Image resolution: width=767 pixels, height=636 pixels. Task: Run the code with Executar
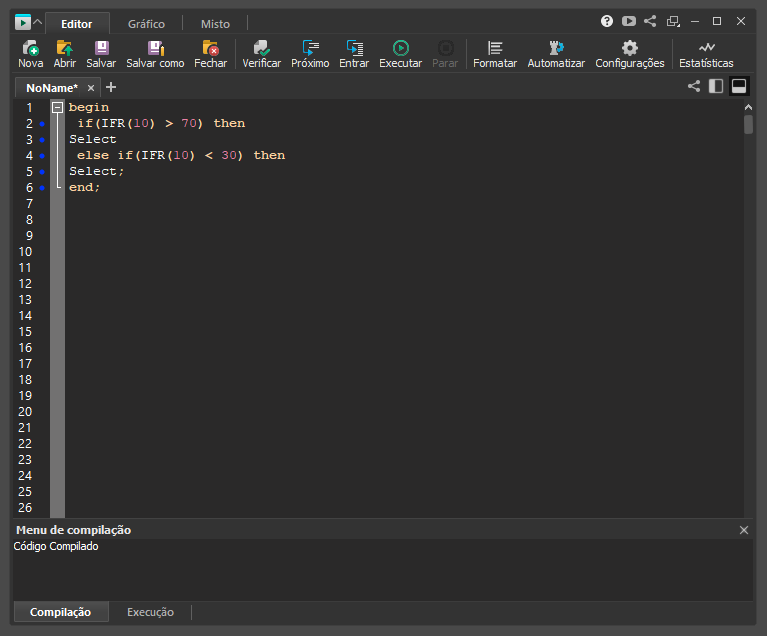pos(401,54)
